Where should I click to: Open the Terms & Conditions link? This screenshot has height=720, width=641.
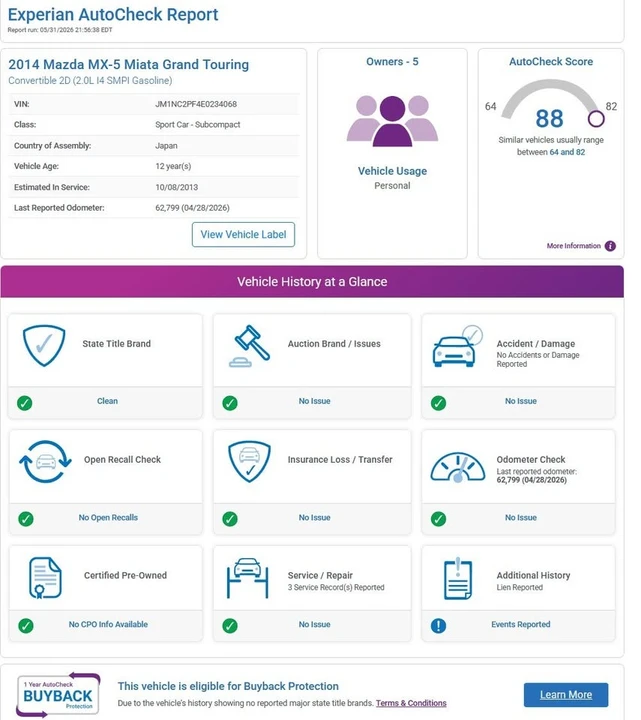point(411,703)
